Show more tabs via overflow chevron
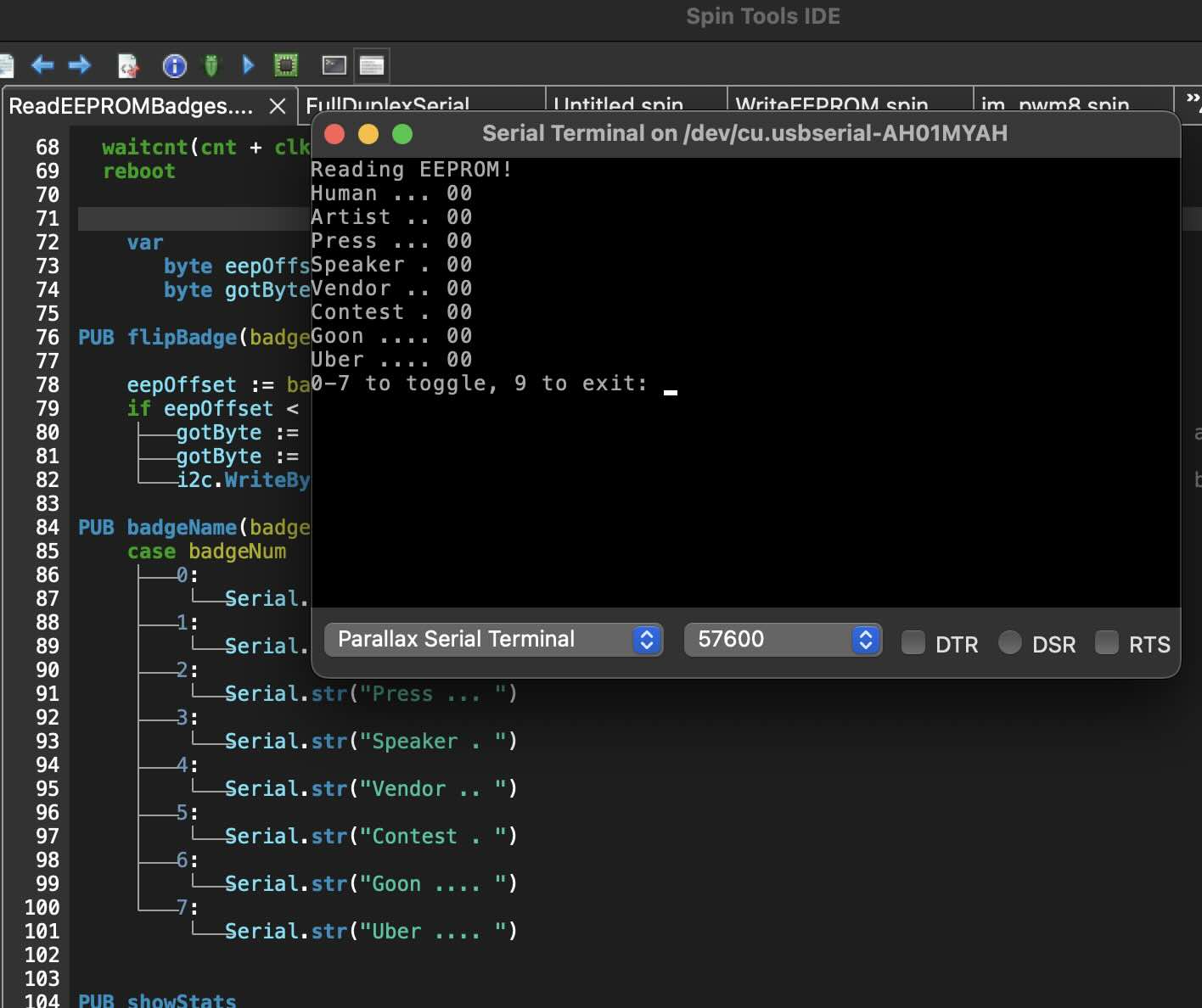This screenshot has height=1008, width=1202. pos(1192,99)
